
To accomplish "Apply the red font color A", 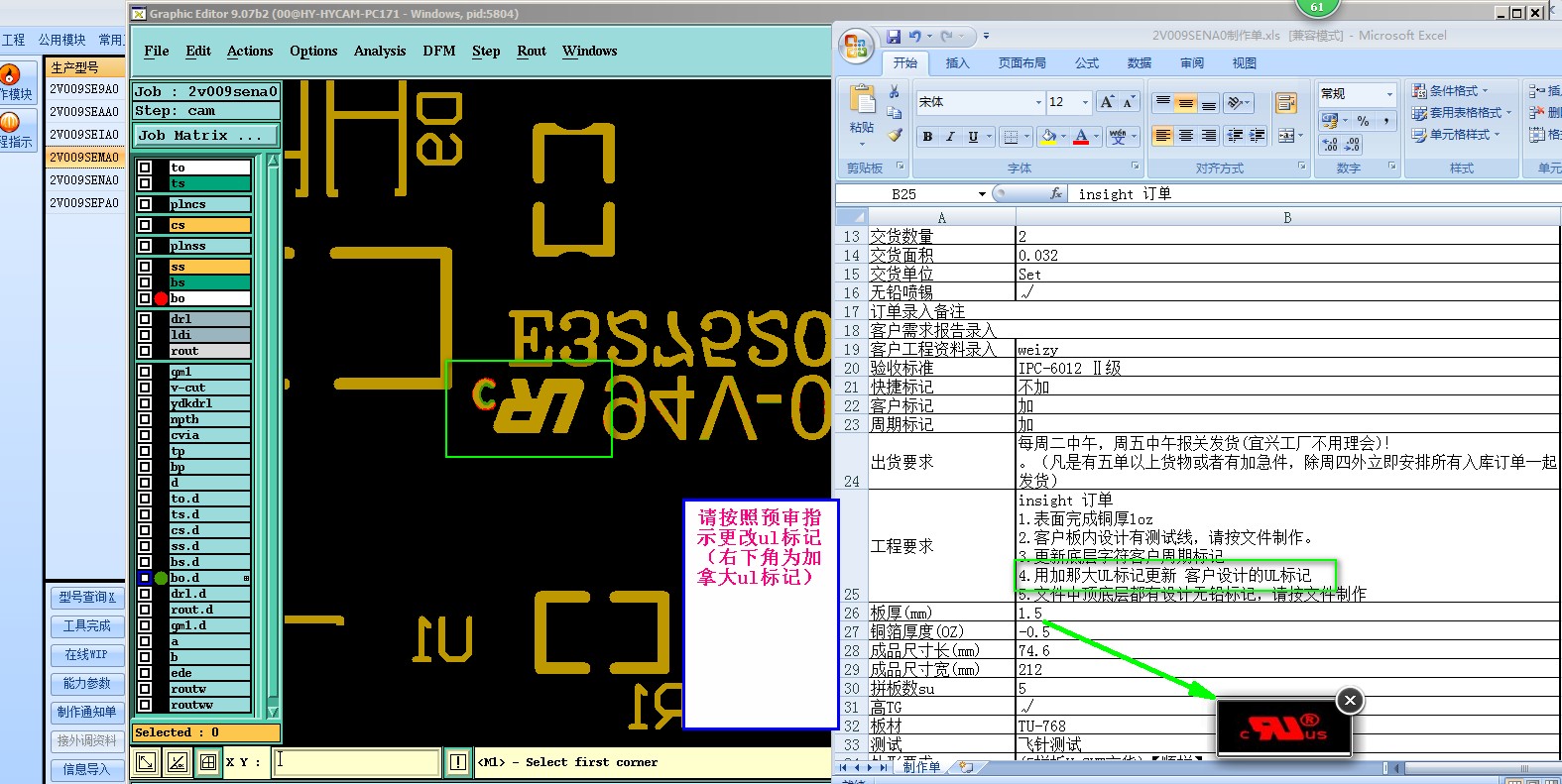I will click(x=1082, y=137).
